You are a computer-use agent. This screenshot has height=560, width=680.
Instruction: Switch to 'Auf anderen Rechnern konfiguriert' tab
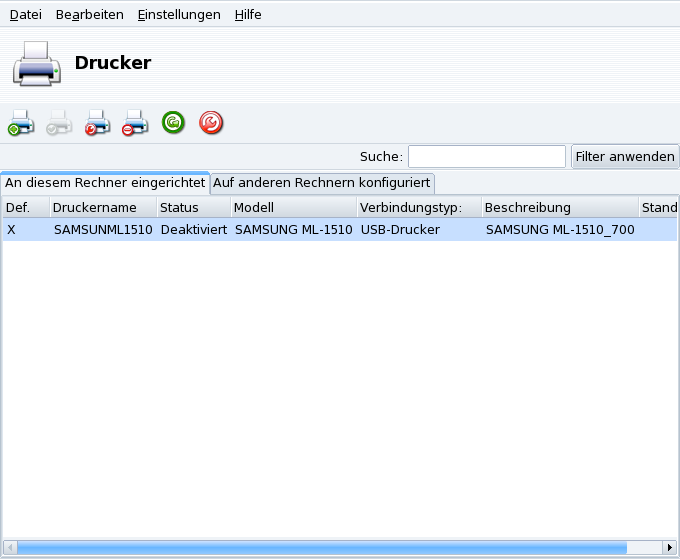click(x=321, y=183)
